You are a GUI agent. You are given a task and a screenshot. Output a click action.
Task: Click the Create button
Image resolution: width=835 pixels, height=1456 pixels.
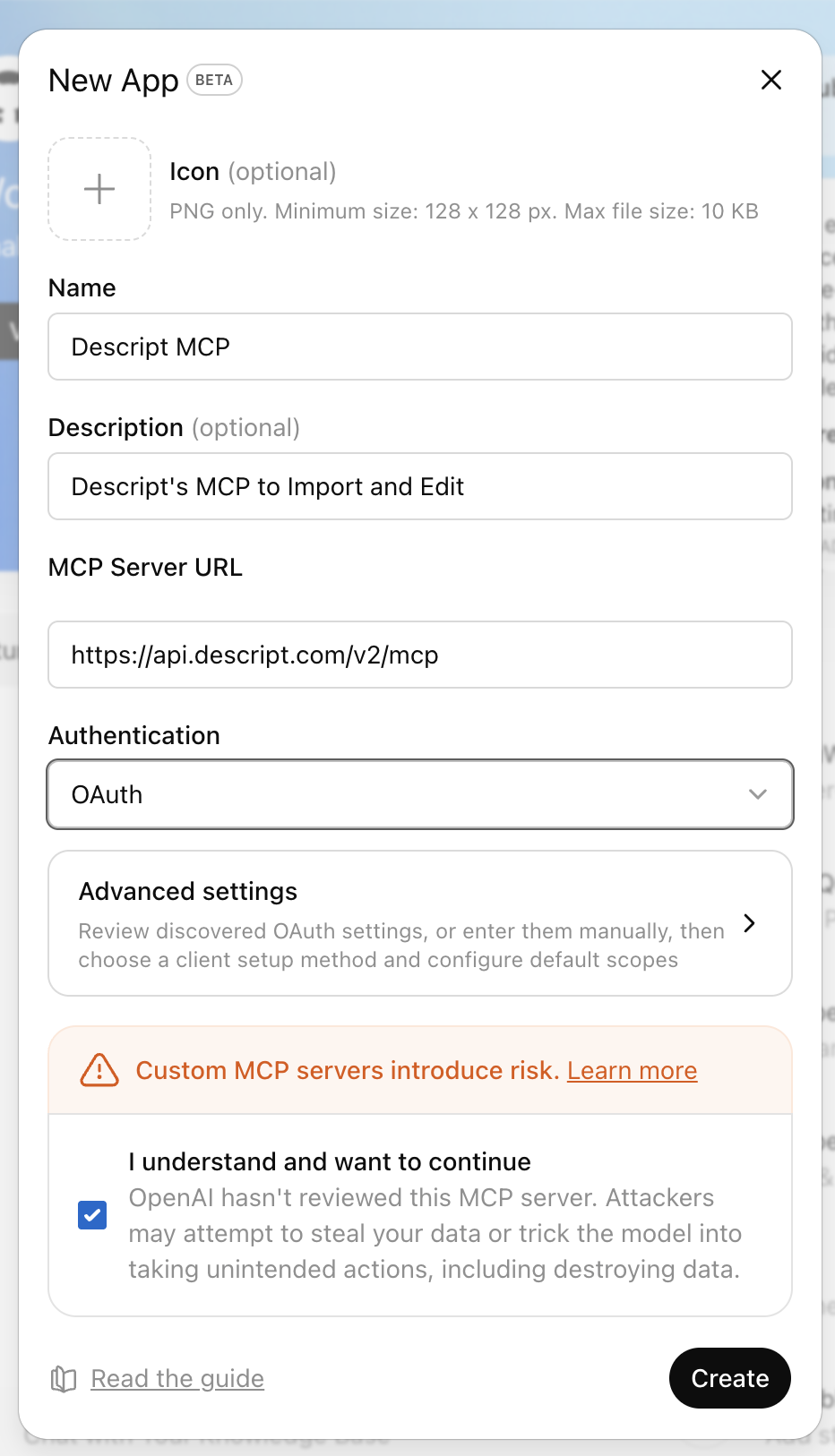pyautogui.click(x=730, y=1378)
